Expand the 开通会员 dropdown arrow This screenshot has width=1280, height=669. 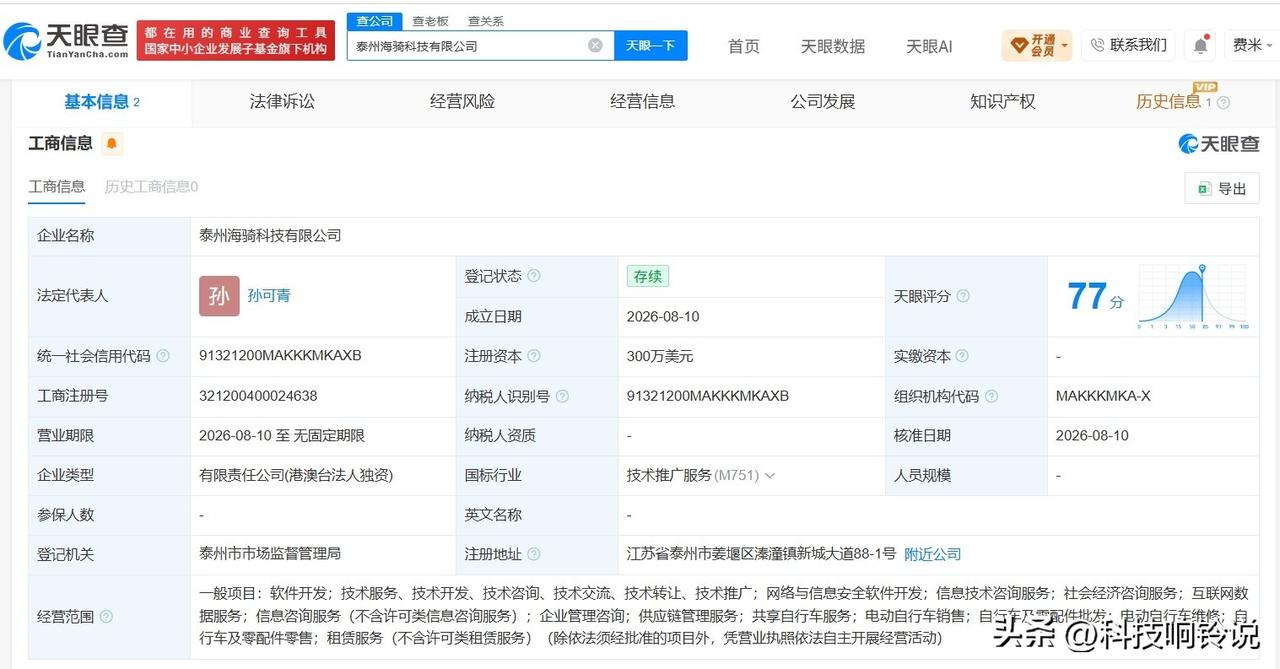[x=1065, y=46]
